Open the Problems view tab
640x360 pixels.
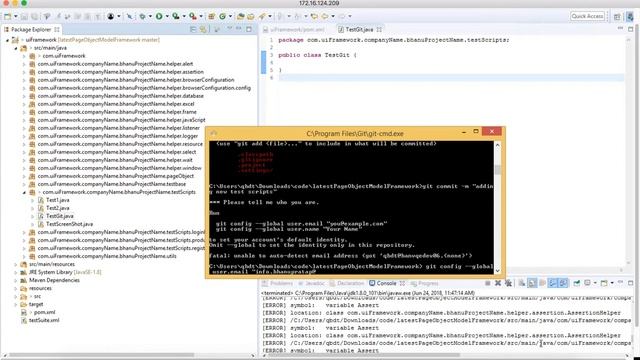point(278,283)
